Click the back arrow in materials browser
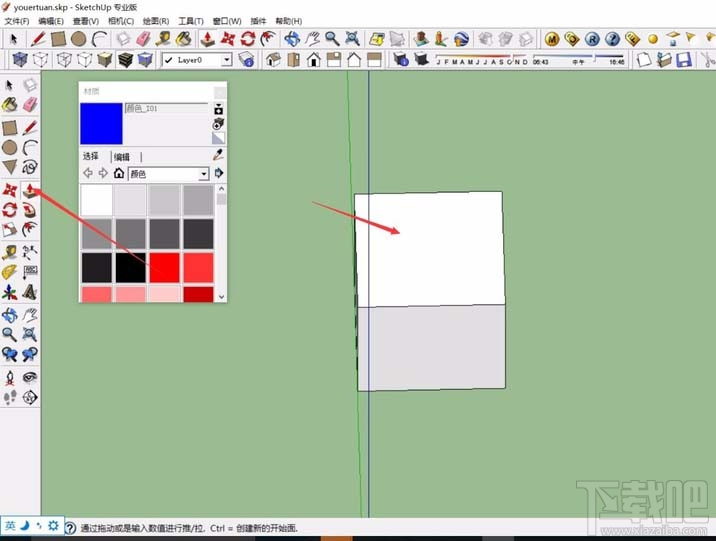 [x=88, y=173]
